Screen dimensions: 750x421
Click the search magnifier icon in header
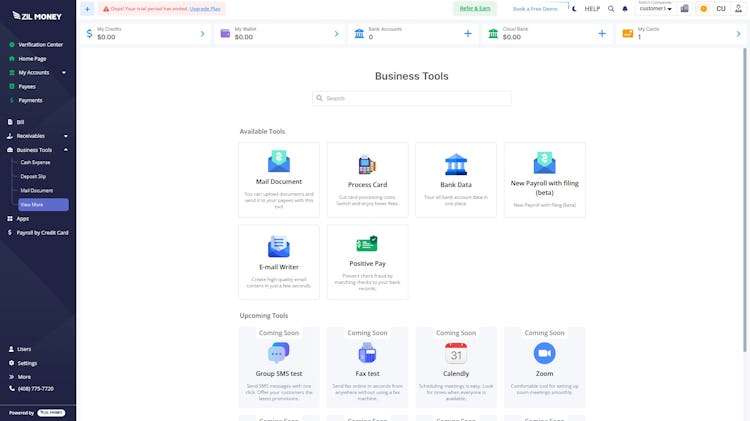coord(611,9)
